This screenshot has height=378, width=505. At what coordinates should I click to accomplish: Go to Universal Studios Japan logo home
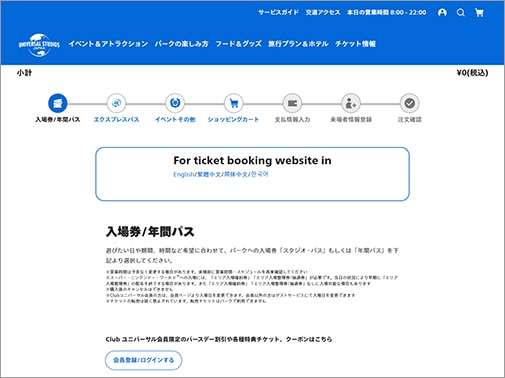pos(39,45)
